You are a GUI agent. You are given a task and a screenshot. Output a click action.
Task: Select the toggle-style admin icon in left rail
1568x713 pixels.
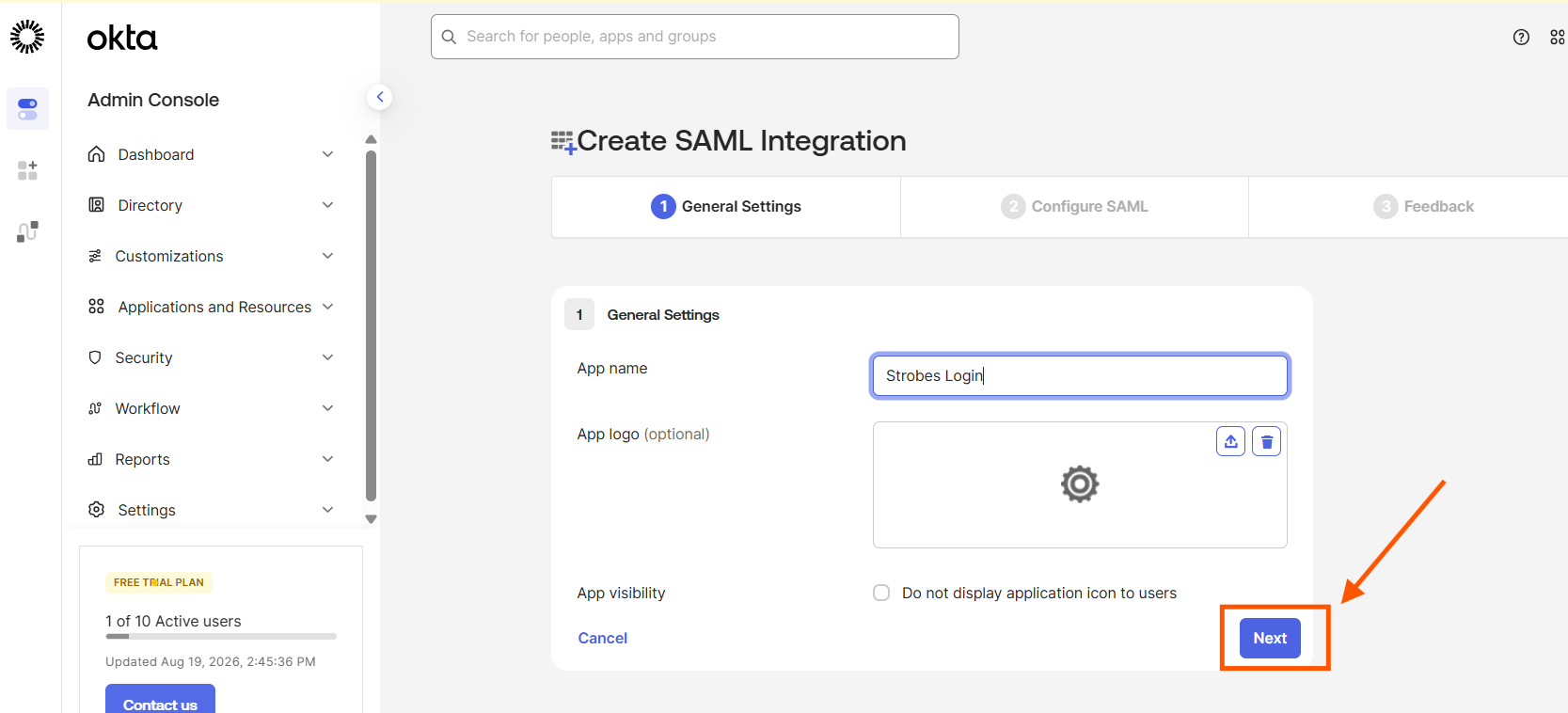click(27, 109)
